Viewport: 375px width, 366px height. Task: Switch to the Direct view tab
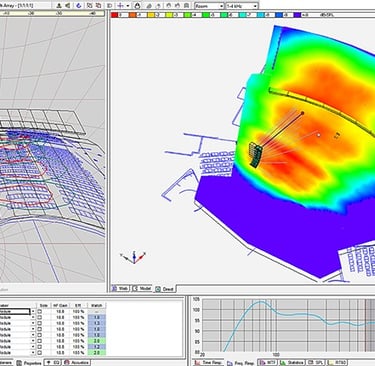point(165,289)
